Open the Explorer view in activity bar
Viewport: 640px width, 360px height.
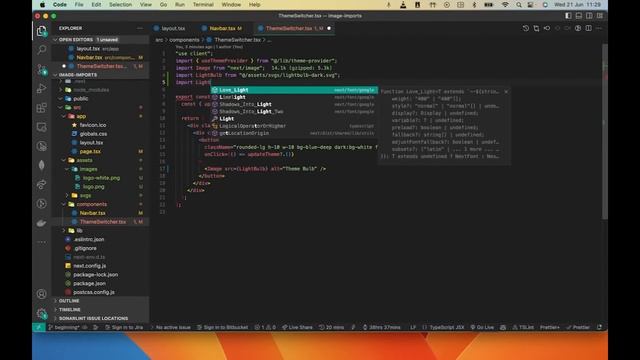(x=41, y=31)
